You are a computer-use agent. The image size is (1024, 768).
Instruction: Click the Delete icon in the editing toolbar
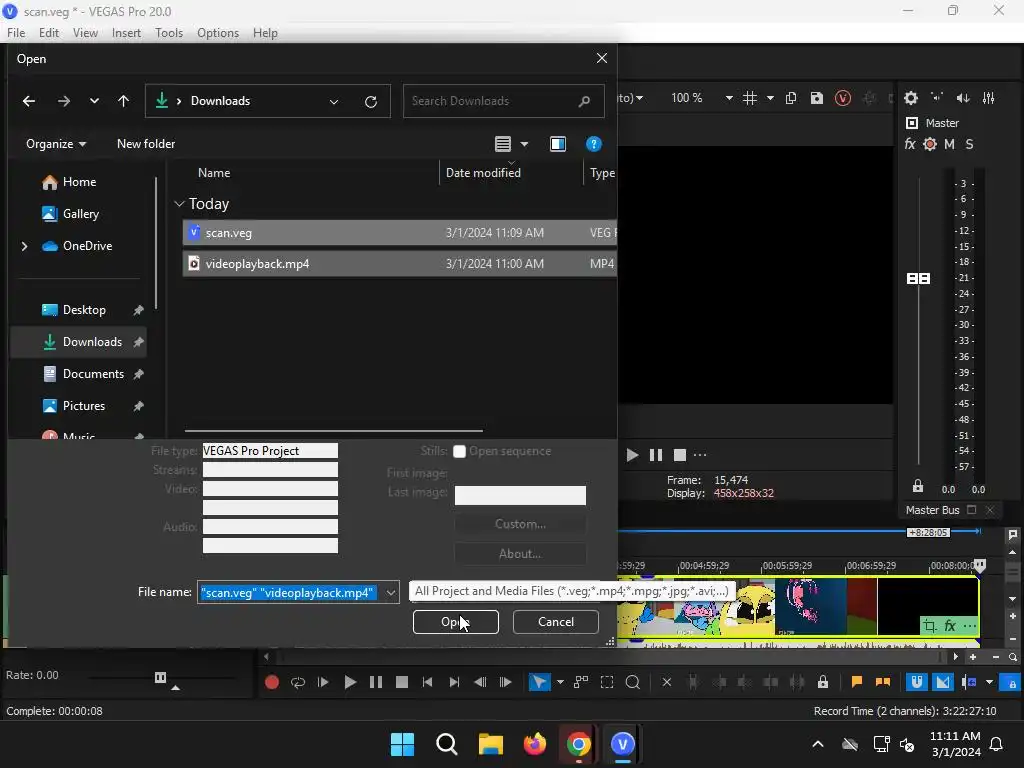click(667, 682)
